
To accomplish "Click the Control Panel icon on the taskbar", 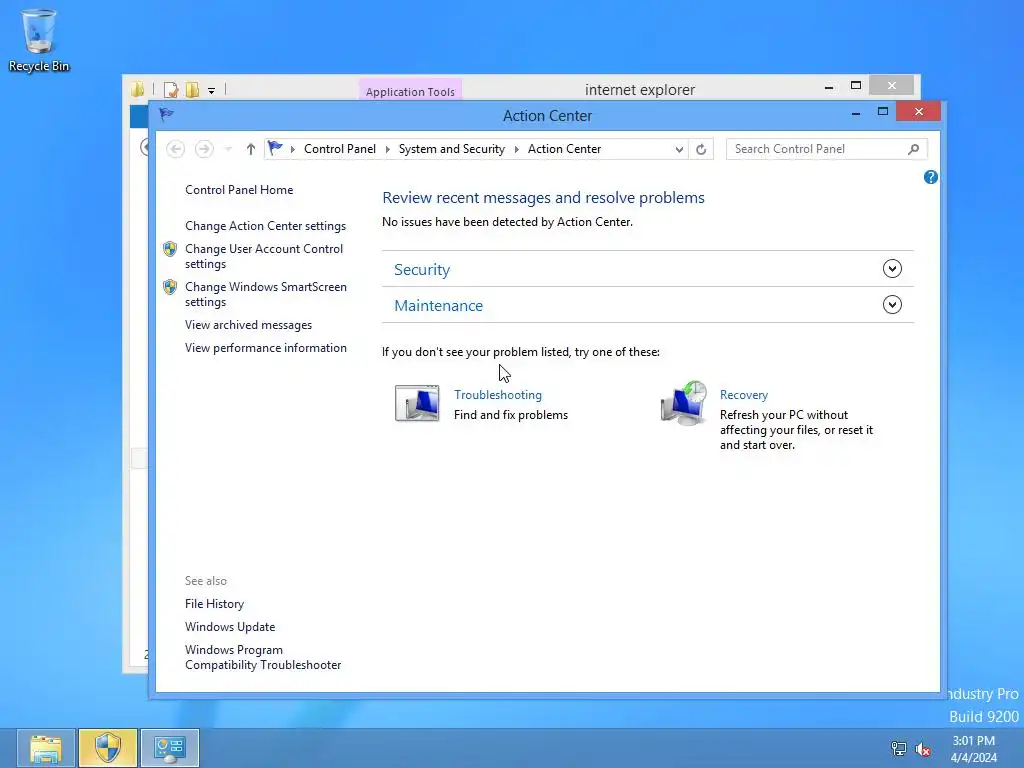I will pyautogui.click(x=170, y=748).
